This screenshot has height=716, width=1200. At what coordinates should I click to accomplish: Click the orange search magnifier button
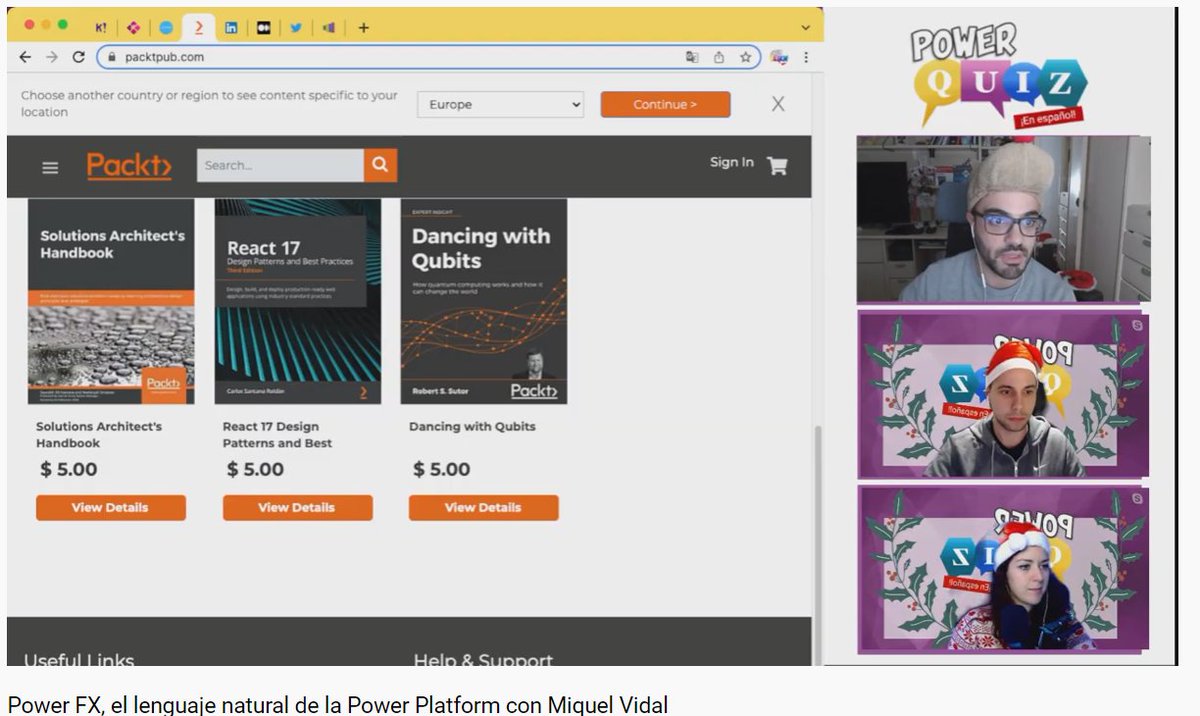(x=380, y=165)
